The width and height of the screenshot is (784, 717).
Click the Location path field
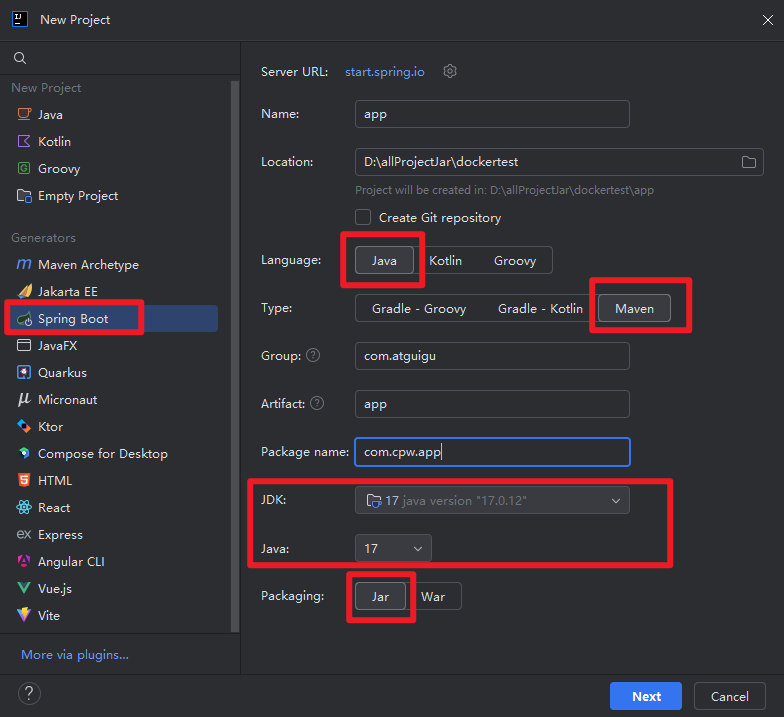tap(559, 162)
